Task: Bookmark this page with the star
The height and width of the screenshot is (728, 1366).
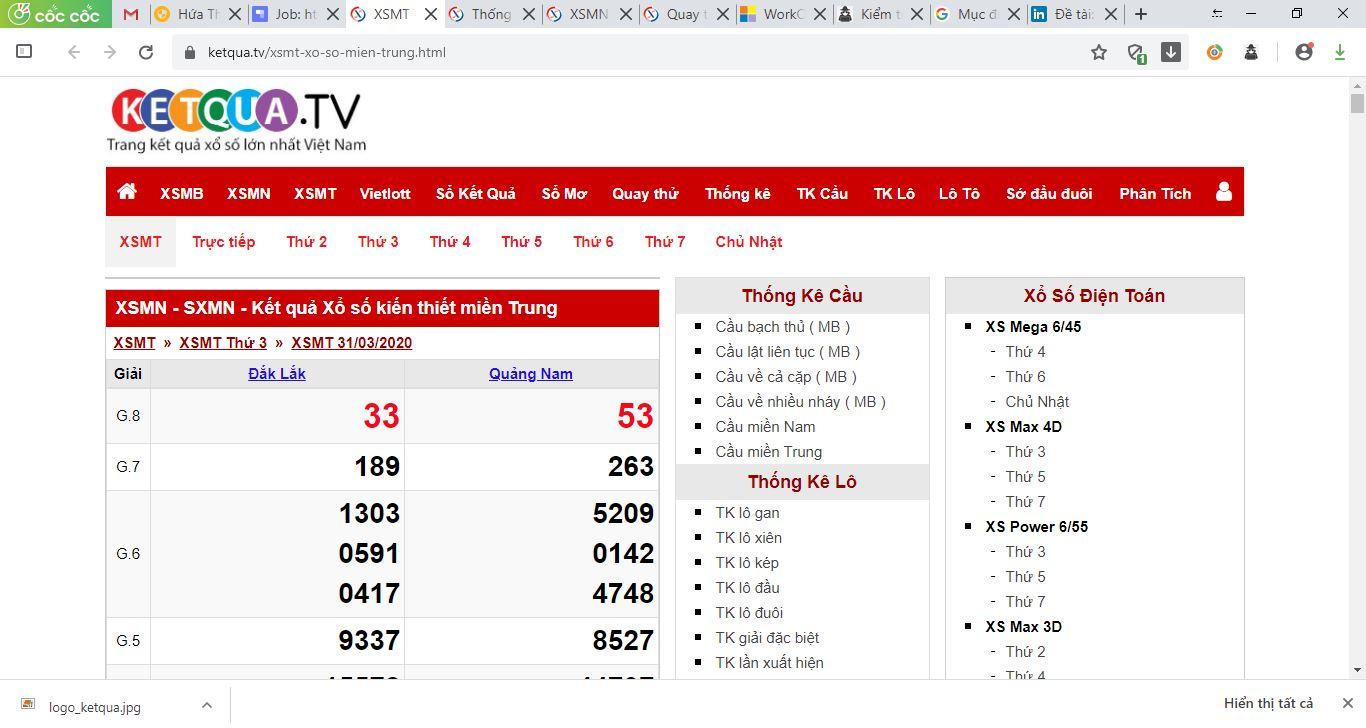Action: click(1099, 52)
